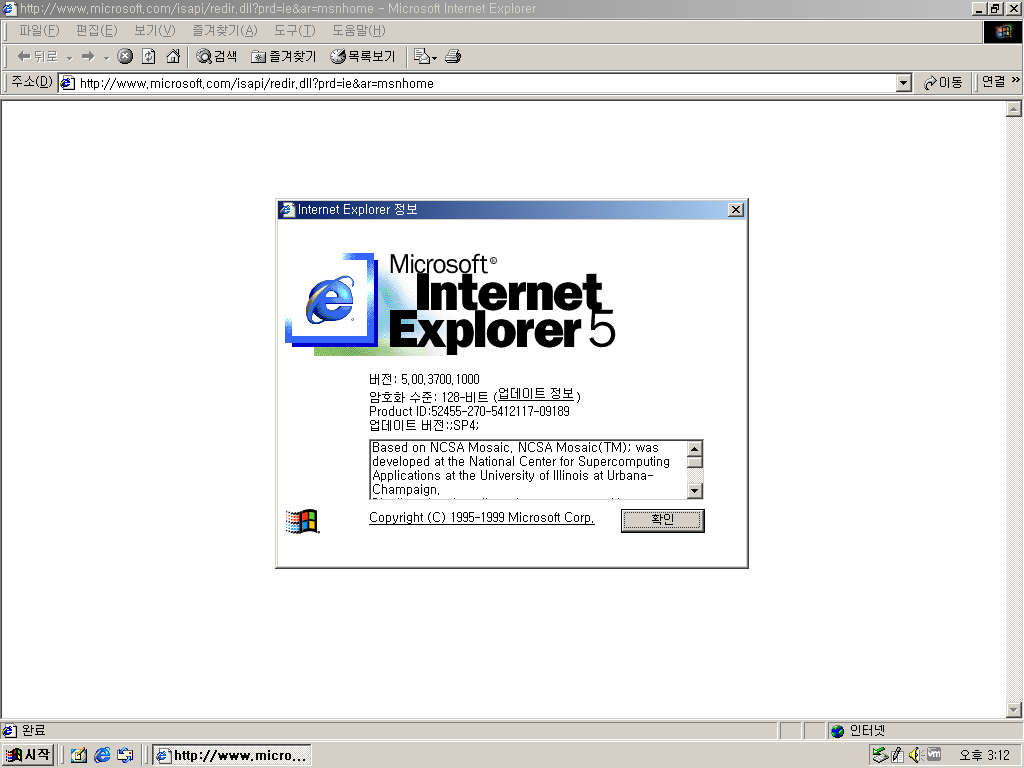
Task: Open the 즐겨찾기(A) menu
Action: point(225,30)
